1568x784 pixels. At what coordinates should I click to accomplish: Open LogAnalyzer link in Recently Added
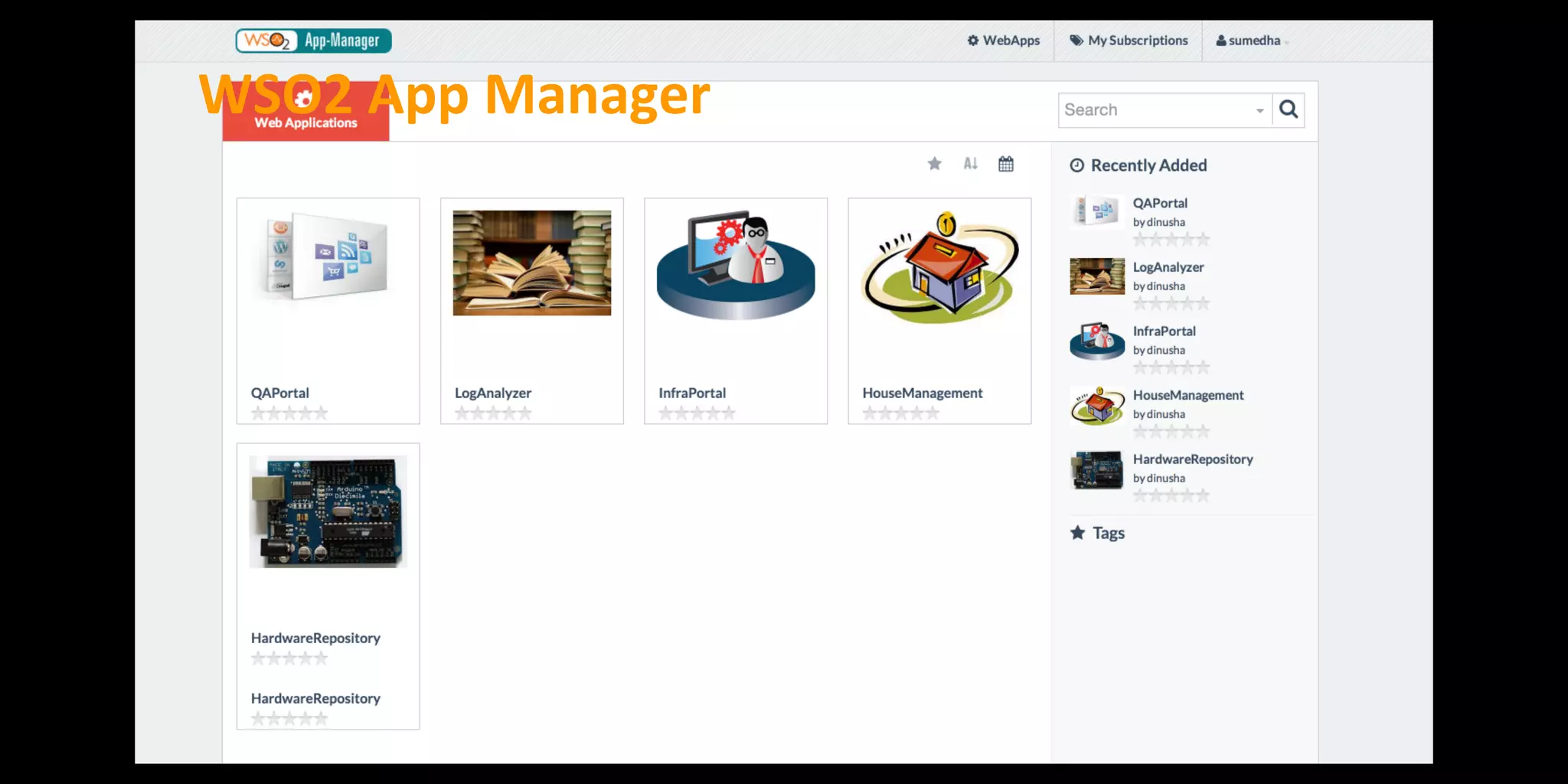pos(1168,267)
